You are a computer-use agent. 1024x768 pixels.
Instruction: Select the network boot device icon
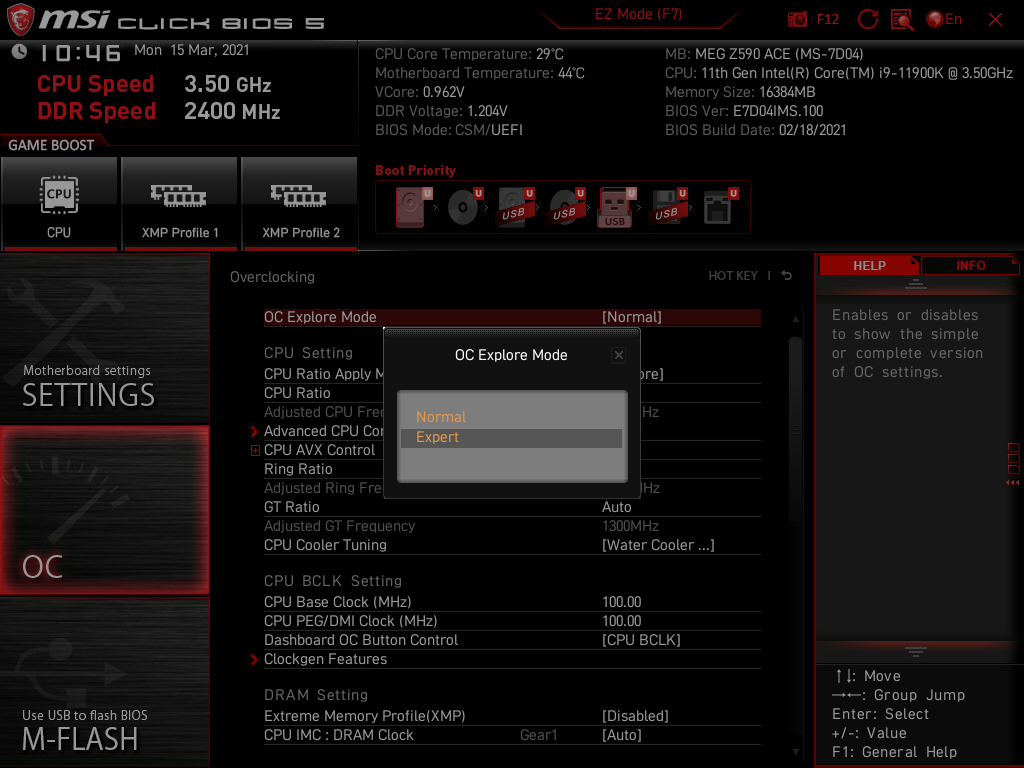pyautogui.click(x=720, y=207)
